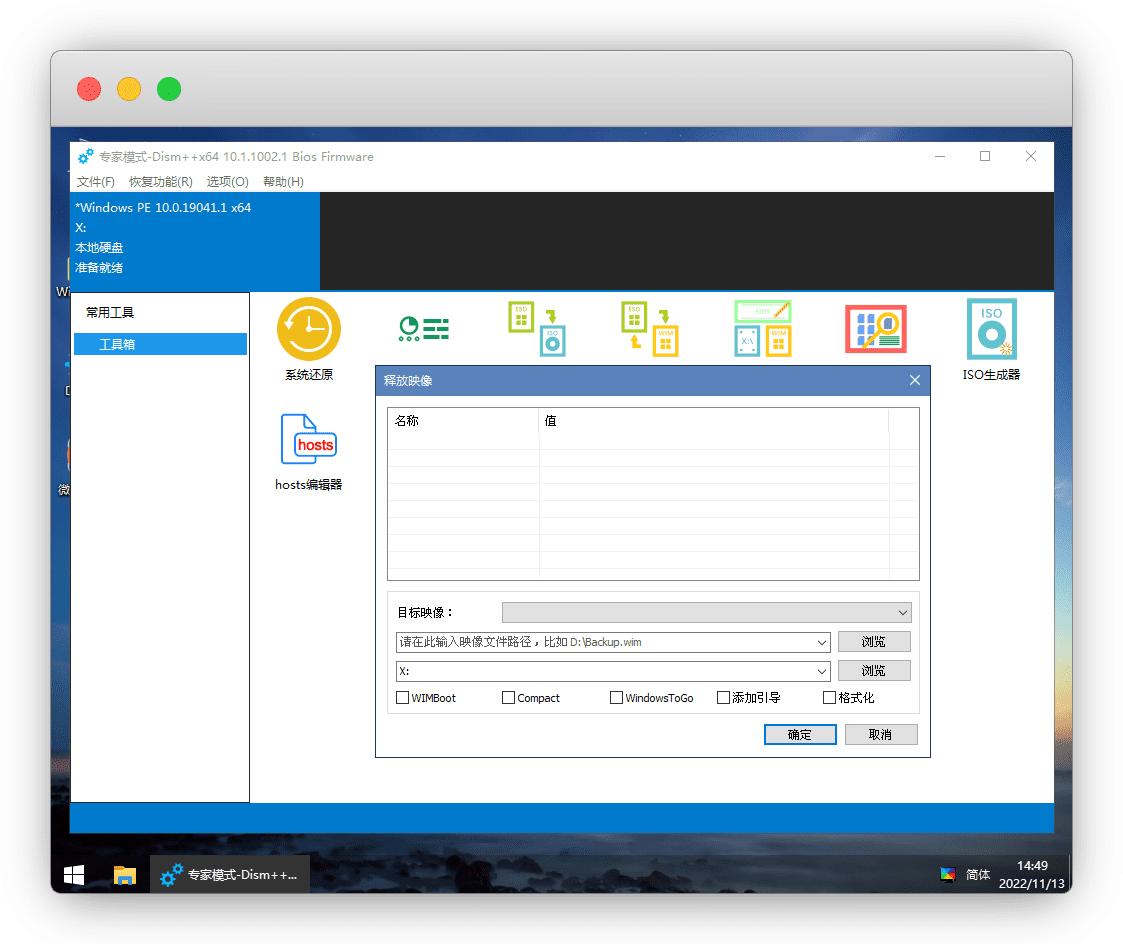The height and width of the screenshot is (944, 1123).
Task: Open the 系统还原 clock icon
Action: click(308, 329)
